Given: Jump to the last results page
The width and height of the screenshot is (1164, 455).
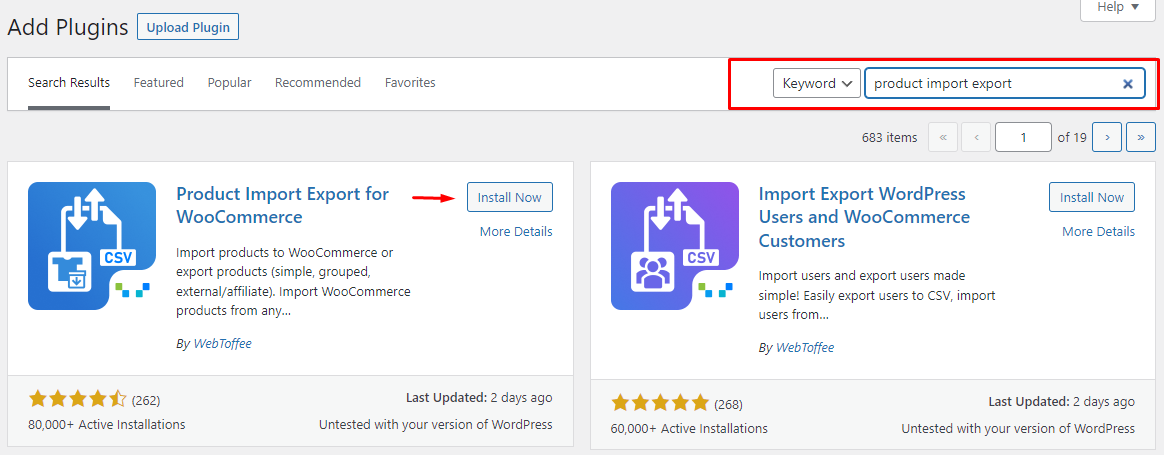Looking at the screenshot, I should click(x=1140, y=137).
